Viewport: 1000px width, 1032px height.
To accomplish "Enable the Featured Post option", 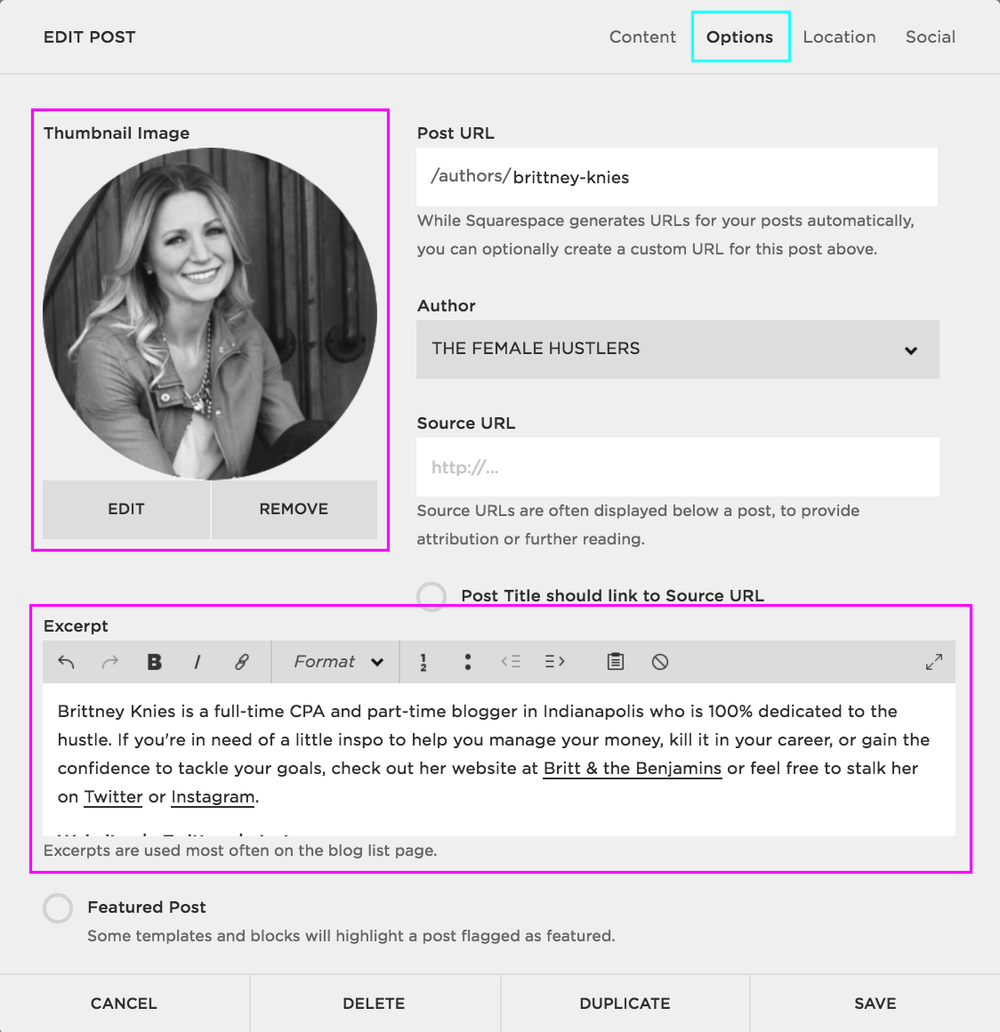I will click(x=58, y=908).
